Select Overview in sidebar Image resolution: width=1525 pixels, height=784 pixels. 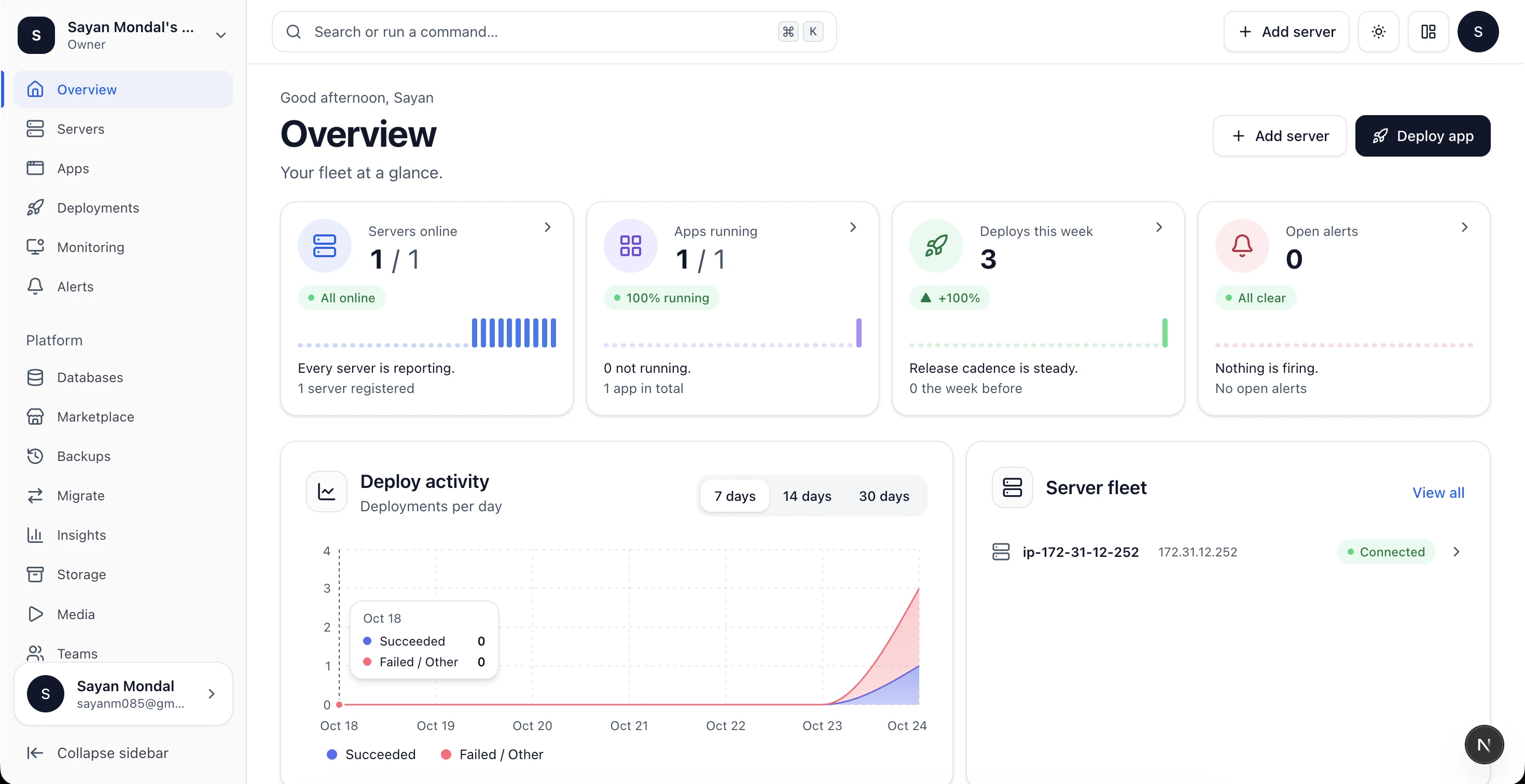(x=123, y=89)
